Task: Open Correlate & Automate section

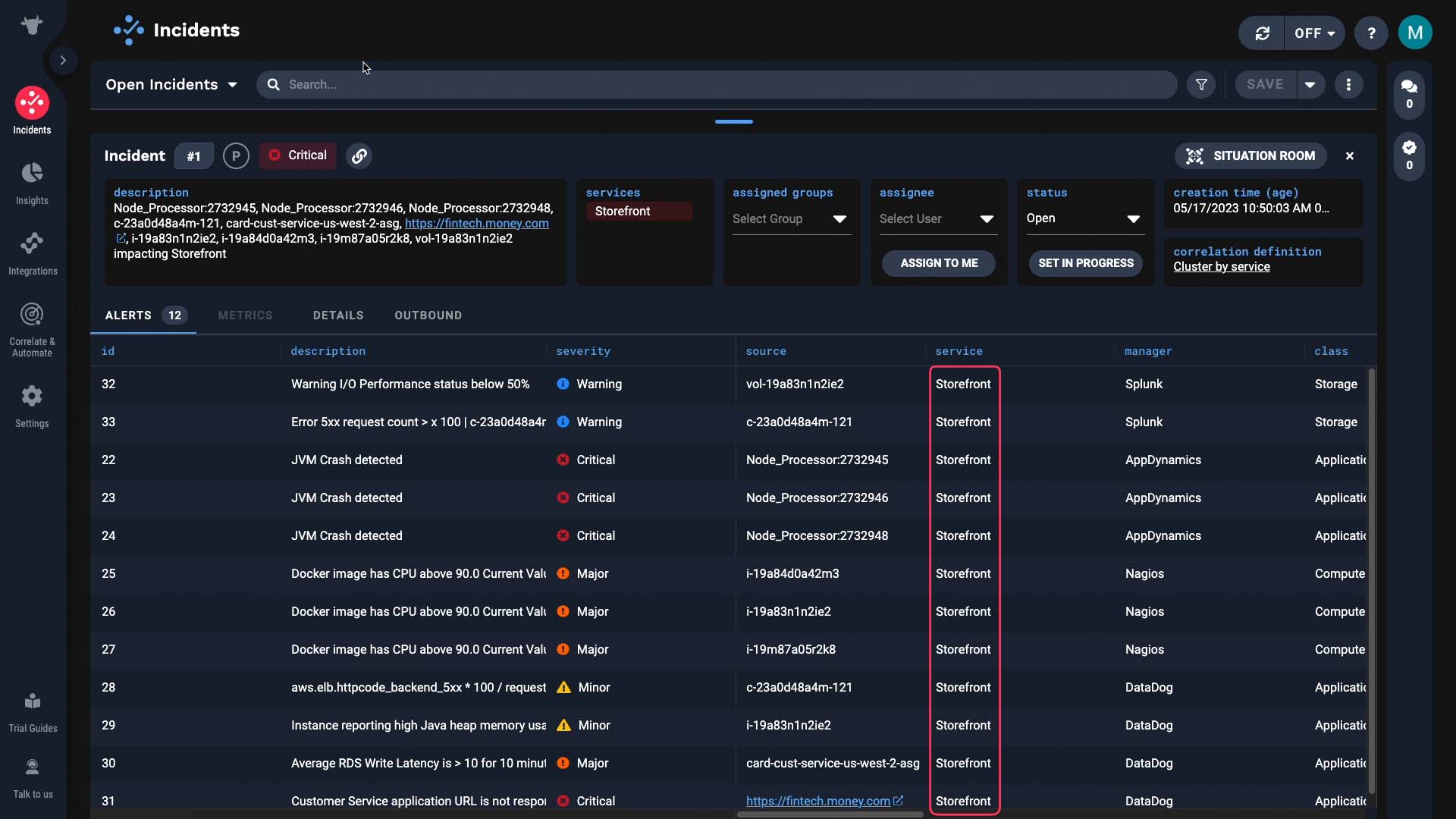Action: tap(32, 329)
